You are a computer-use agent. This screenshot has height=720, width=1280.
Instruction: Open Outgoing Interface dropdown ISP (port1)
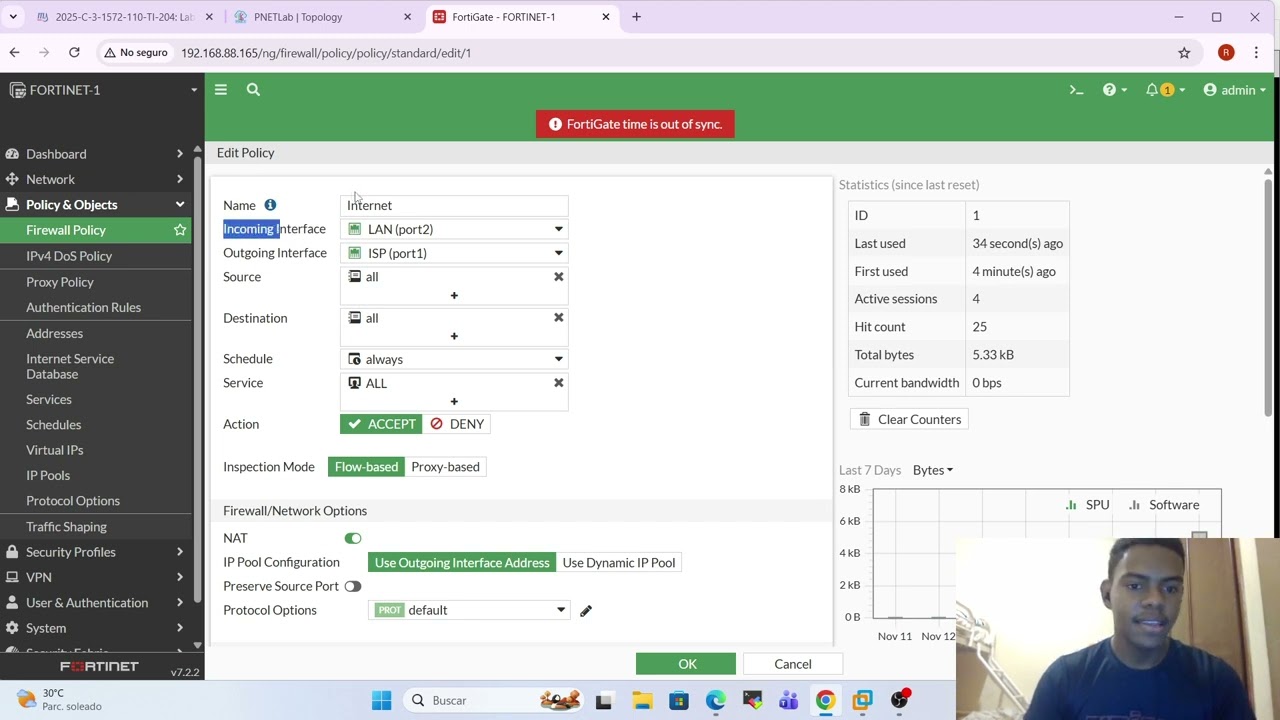click(454, 253)
